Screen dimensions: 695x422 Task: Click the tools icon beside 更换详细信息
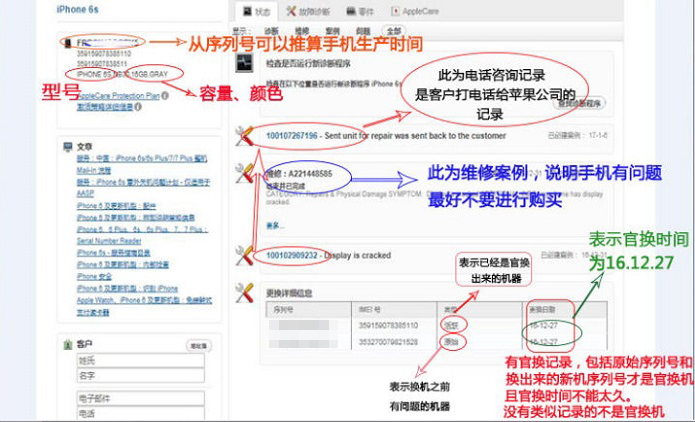244,293
